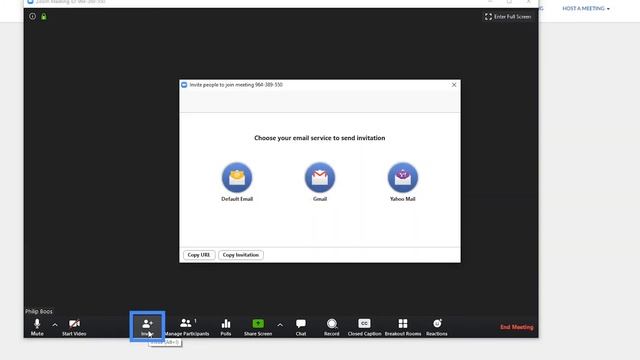Open Reactions menu
This screenshot has width=640, height=360.
tap(437, 327)
